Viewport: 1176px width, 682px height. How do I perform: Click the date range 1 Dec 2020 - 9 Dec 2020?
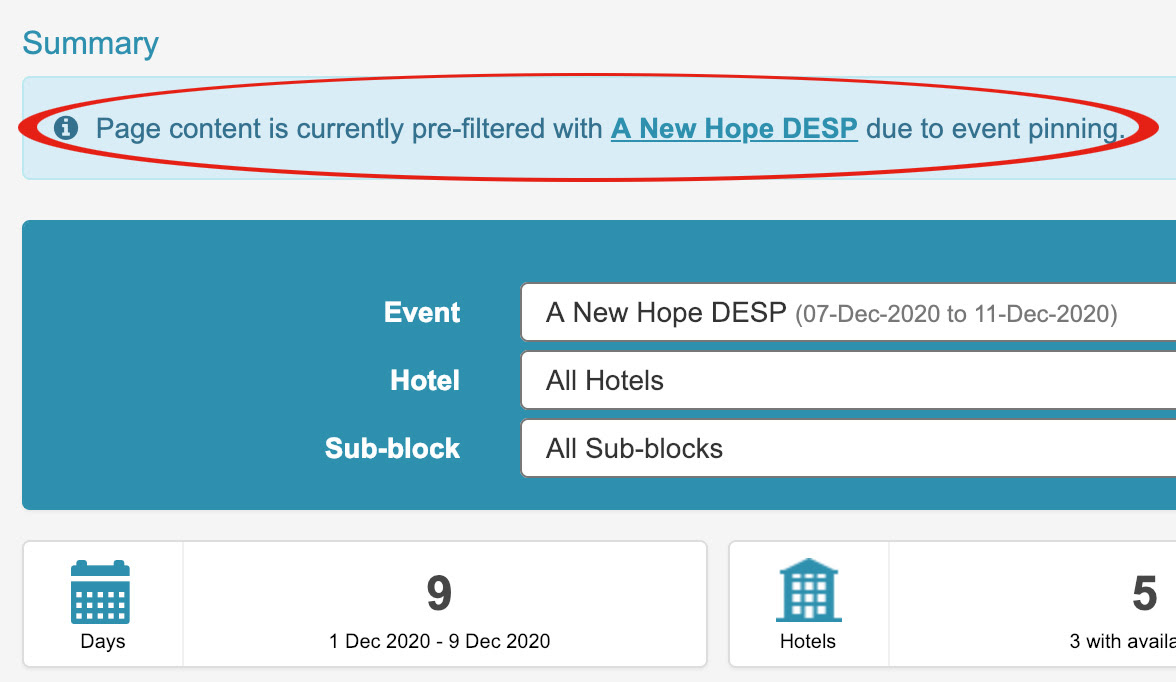pyautogui.click(x=440, y=641)
